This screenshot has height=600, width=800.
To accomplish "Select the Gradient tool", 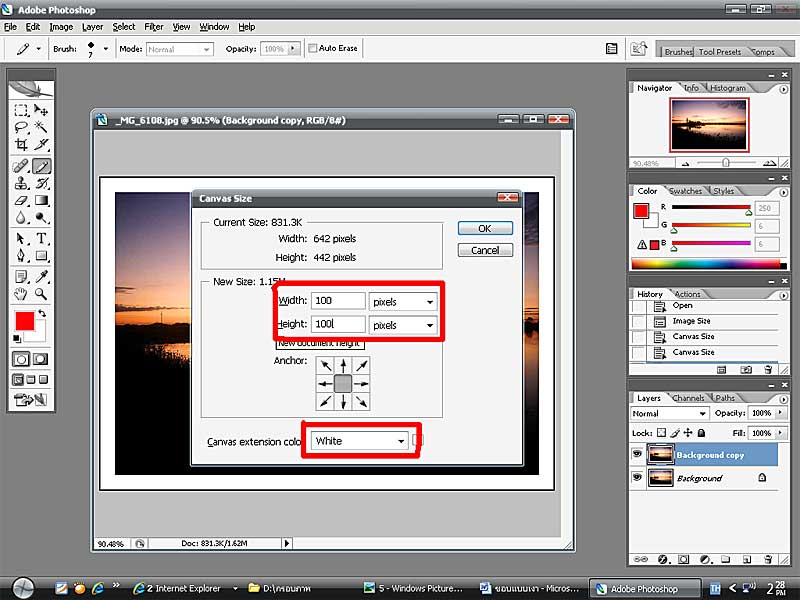I will [41, 201].
